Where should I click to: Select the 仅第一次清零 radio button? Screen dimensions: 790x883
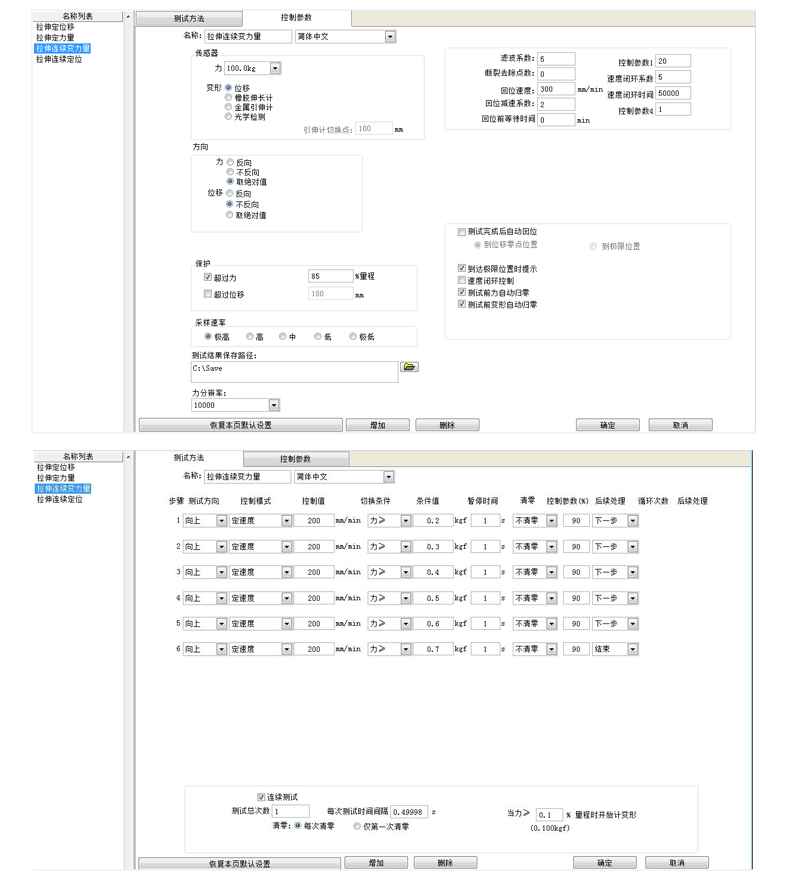358,826
